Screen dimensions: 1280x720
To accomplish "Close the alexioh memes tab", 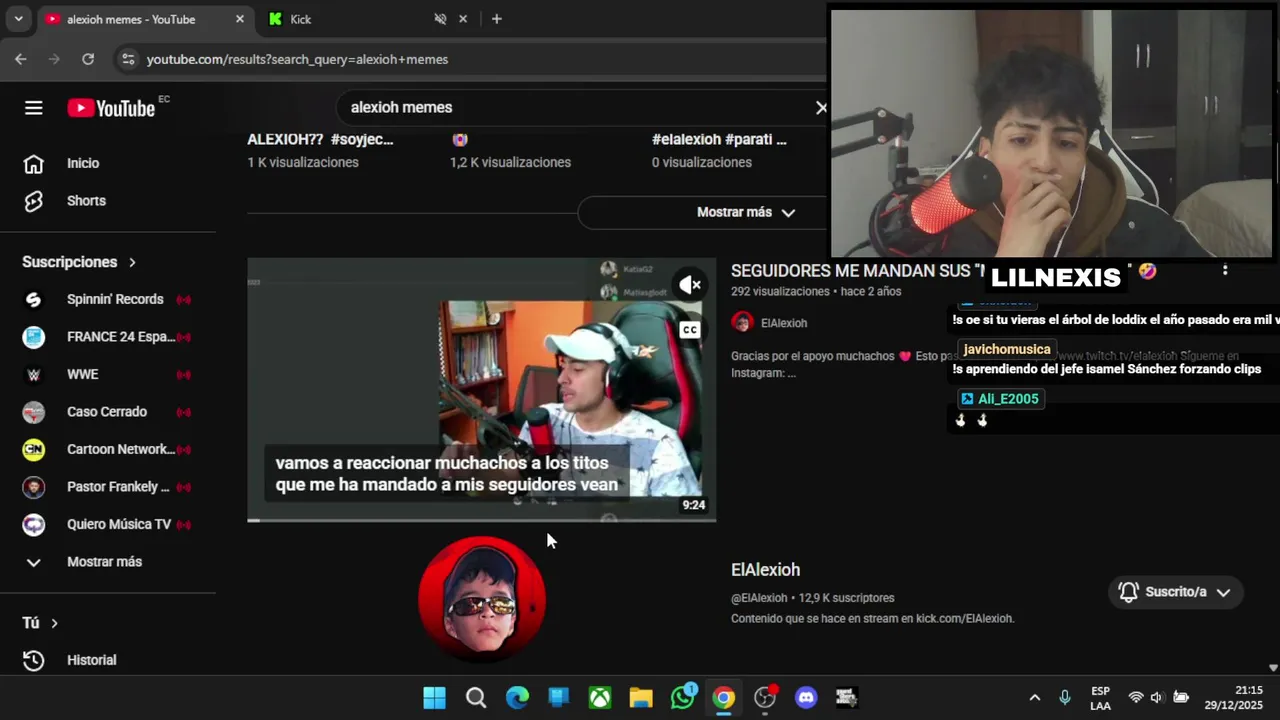I will [240, 19].
